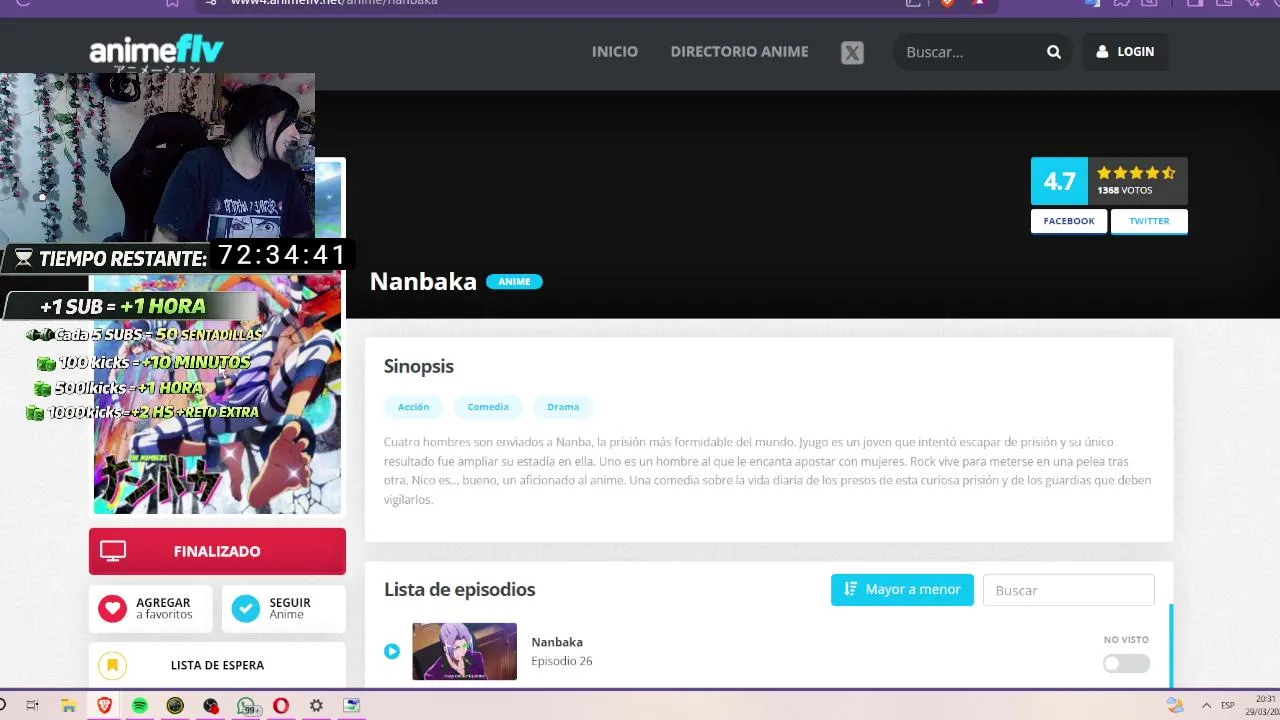Play Nanbaka Episodio 26 via the play icon
This screenshot has height=720, width=1280.
point(392,651)
